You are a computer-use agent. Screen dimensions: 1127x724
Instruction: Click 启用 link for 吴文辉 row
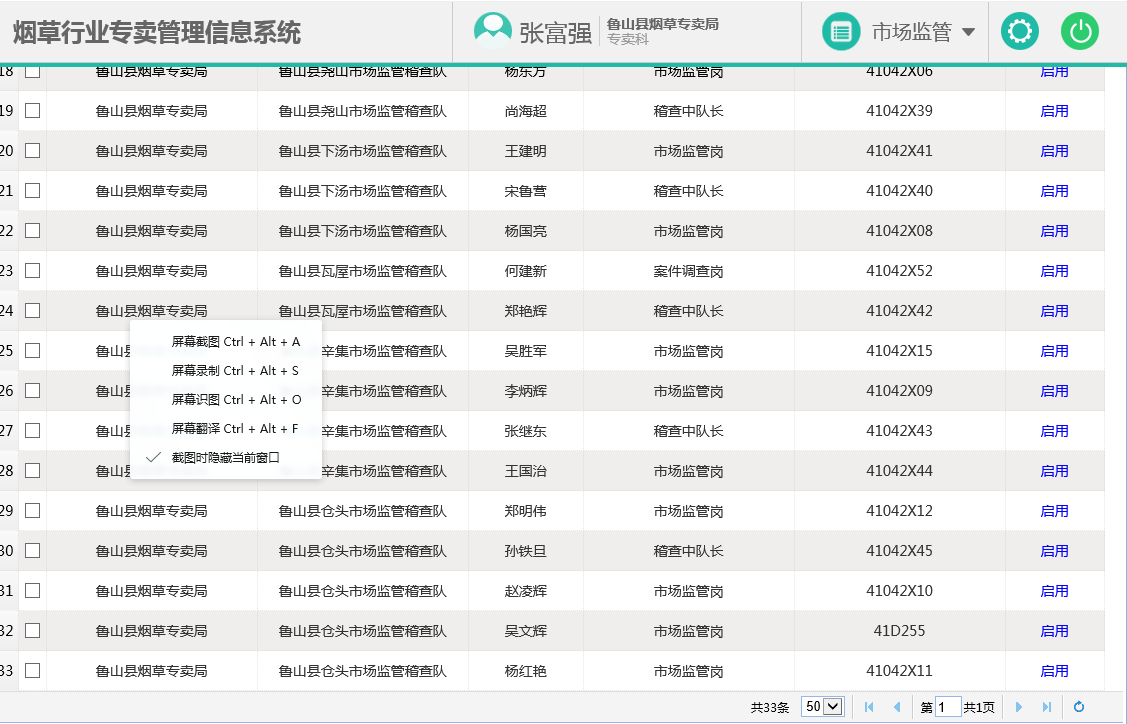click(x=1054, y=631)
